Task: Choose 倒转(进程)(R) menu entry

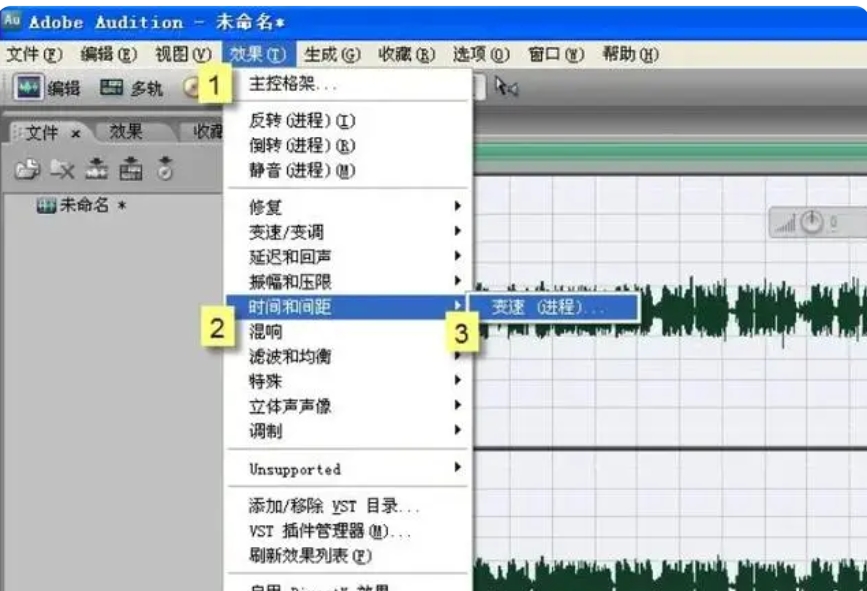Action: tap(348, 145)
